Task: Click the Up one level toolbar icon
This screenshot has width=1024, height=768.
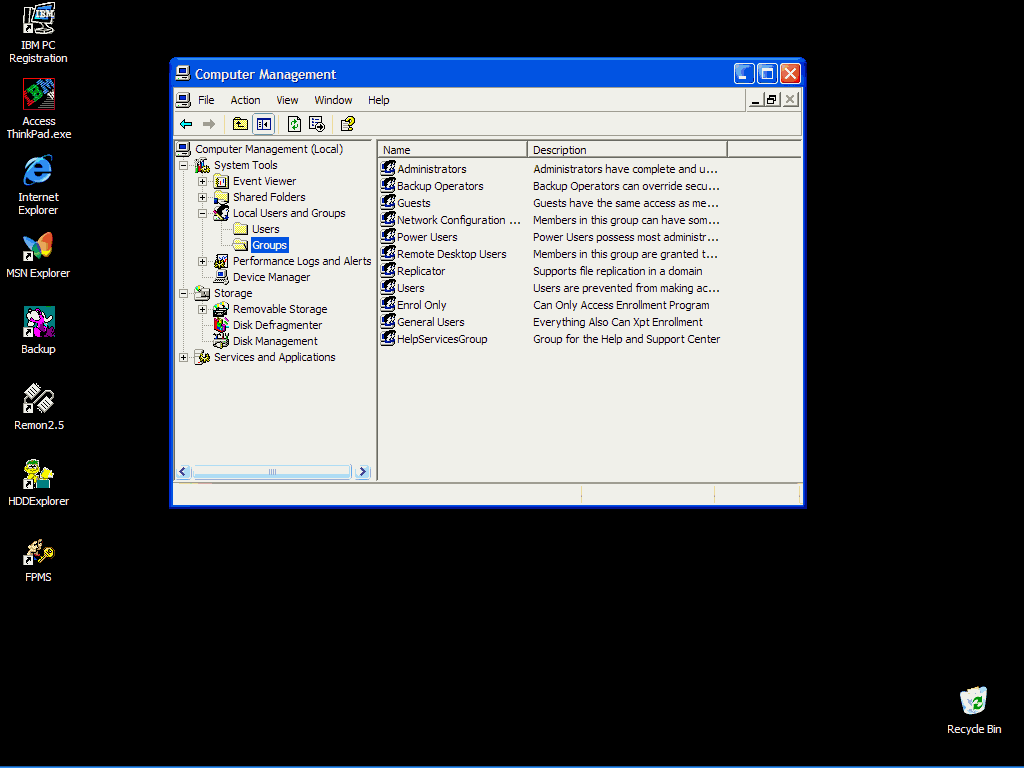Action: coord(240,123)
